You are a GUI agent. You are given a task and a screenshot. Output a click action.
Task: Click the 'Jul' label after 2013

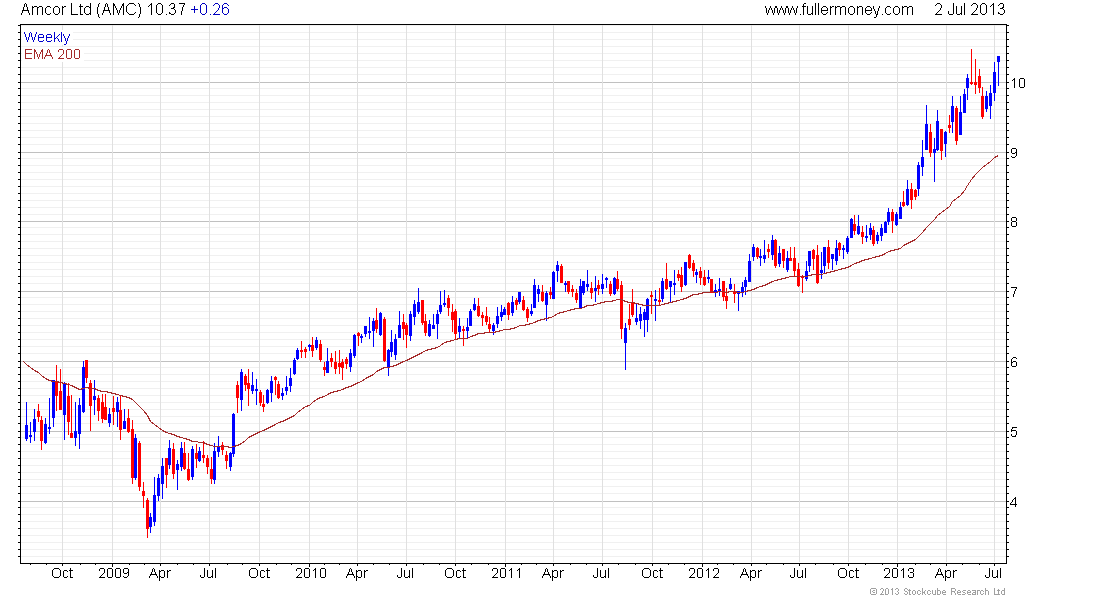[x=994, y=573]
